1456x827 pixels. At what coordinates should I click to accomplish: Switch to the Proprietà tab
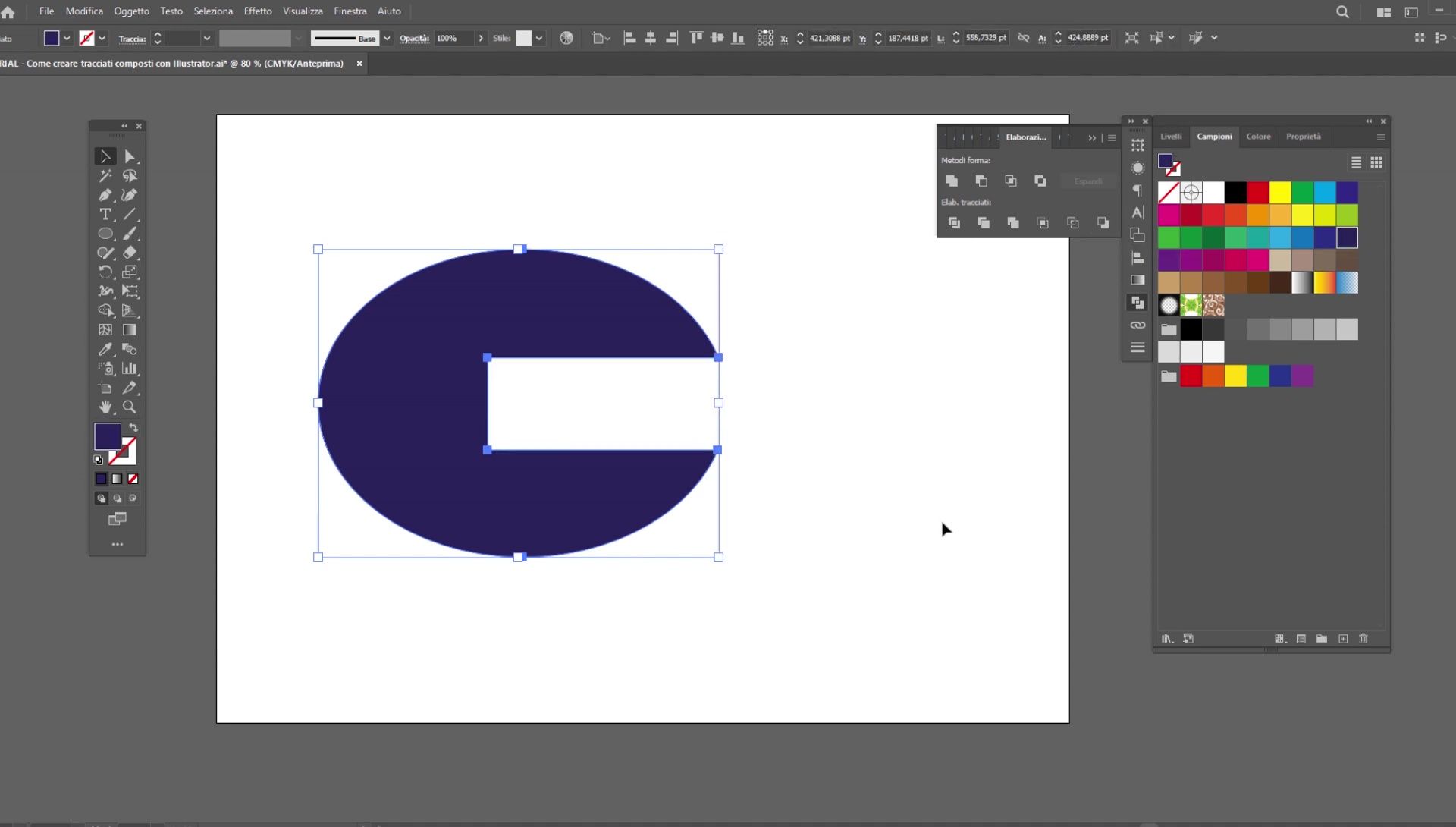[x=1304, y=137]
